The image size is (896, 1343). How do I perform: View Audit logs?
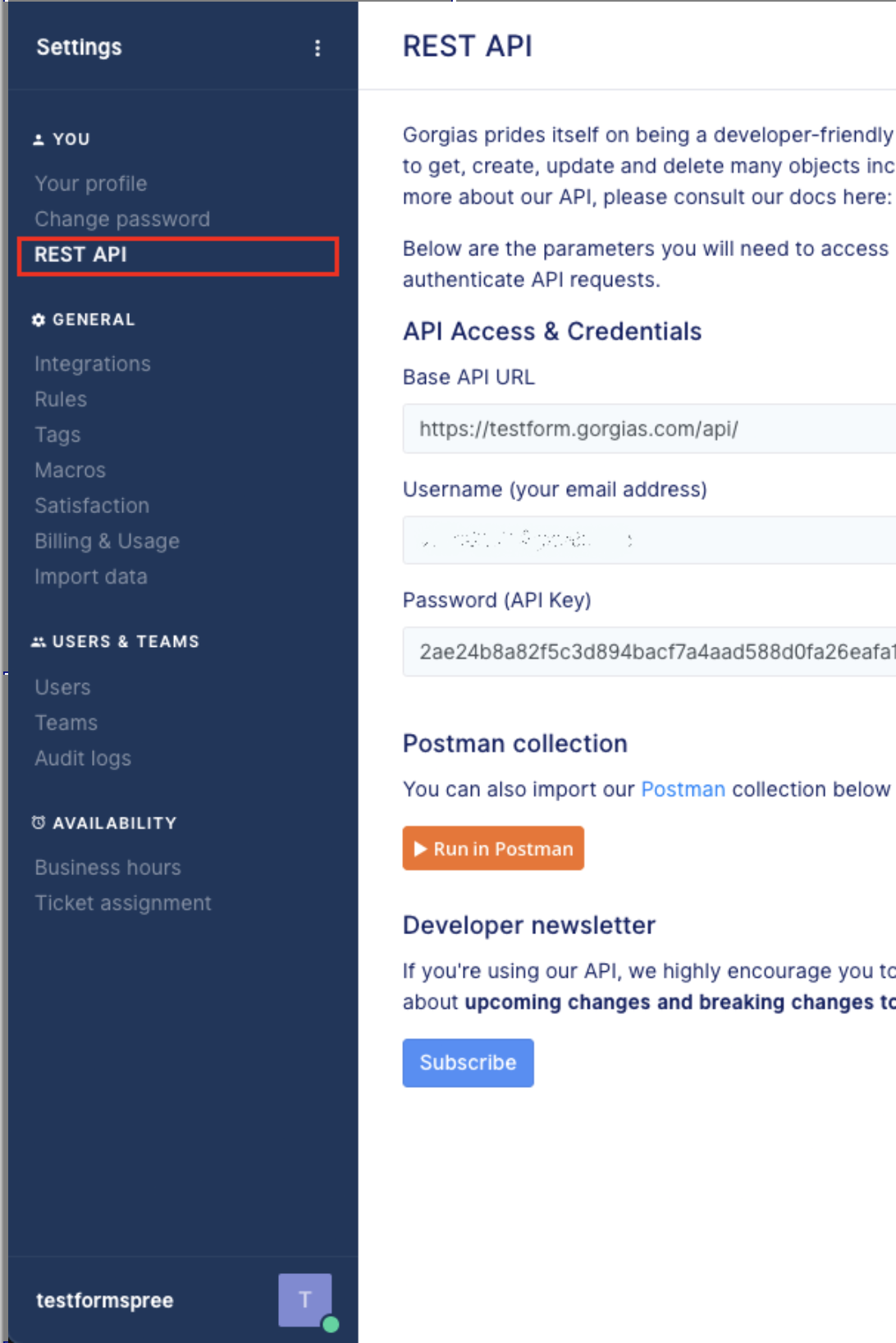pyautogui.click(x=83, y=759)
